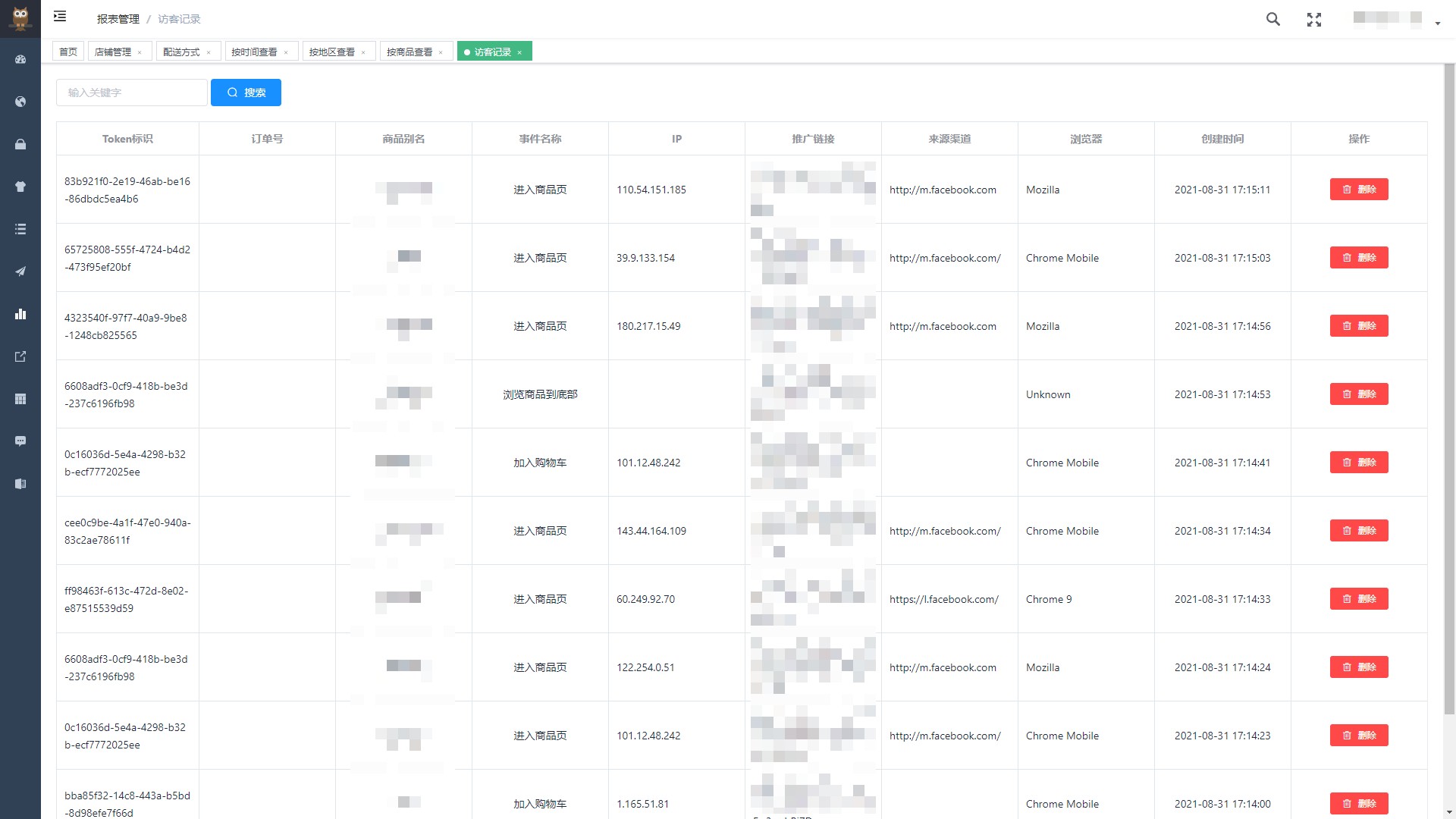Open the list icon in sidebar
Screen dimensions: 1456x819
click(x=20, y=229)
